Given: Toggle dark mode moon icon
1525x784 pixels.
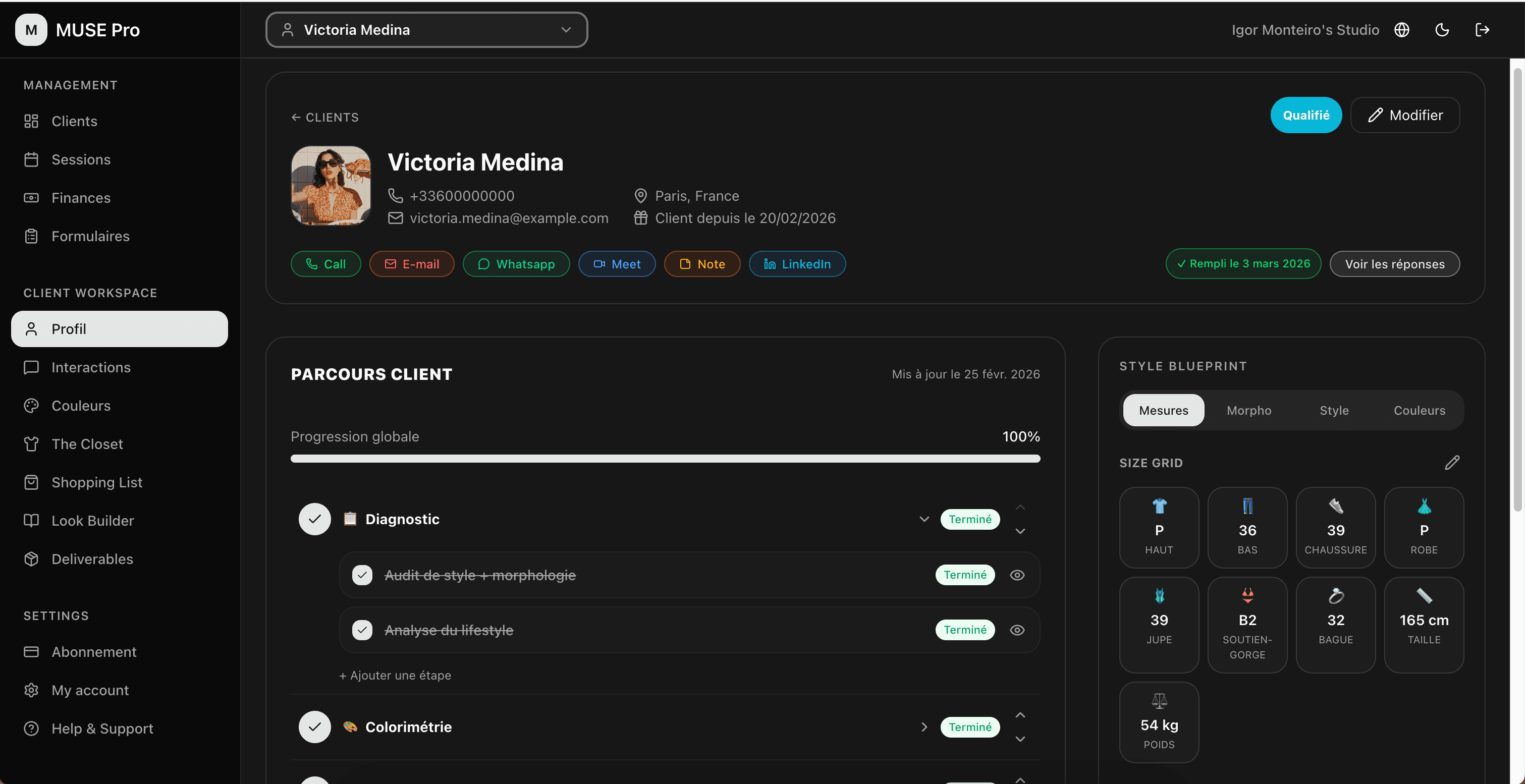Looking at the screenshot, I should tap(1442, 30).
